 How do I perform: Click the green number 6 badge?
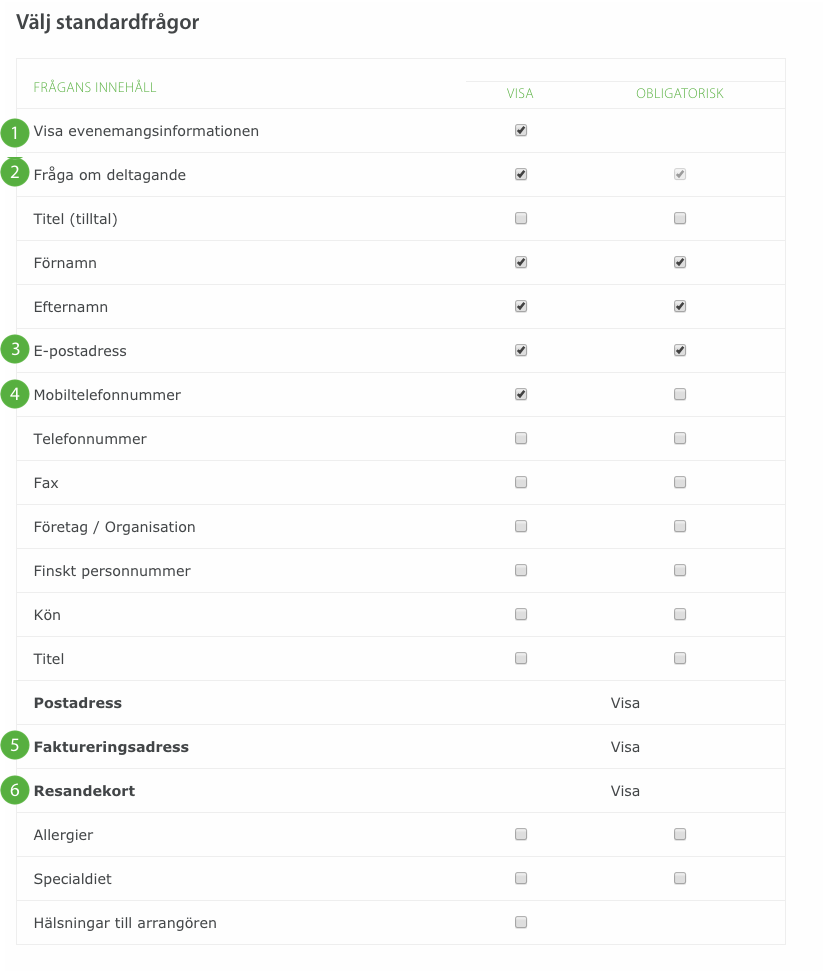point(15,790)
